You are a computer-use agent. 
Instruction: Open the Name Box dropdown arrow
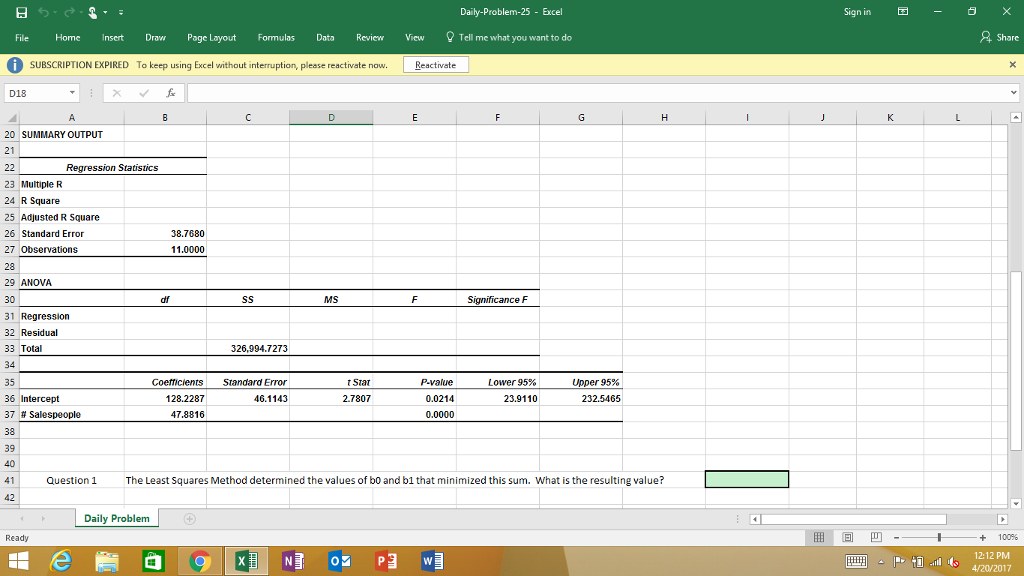[x=72, y=92]
